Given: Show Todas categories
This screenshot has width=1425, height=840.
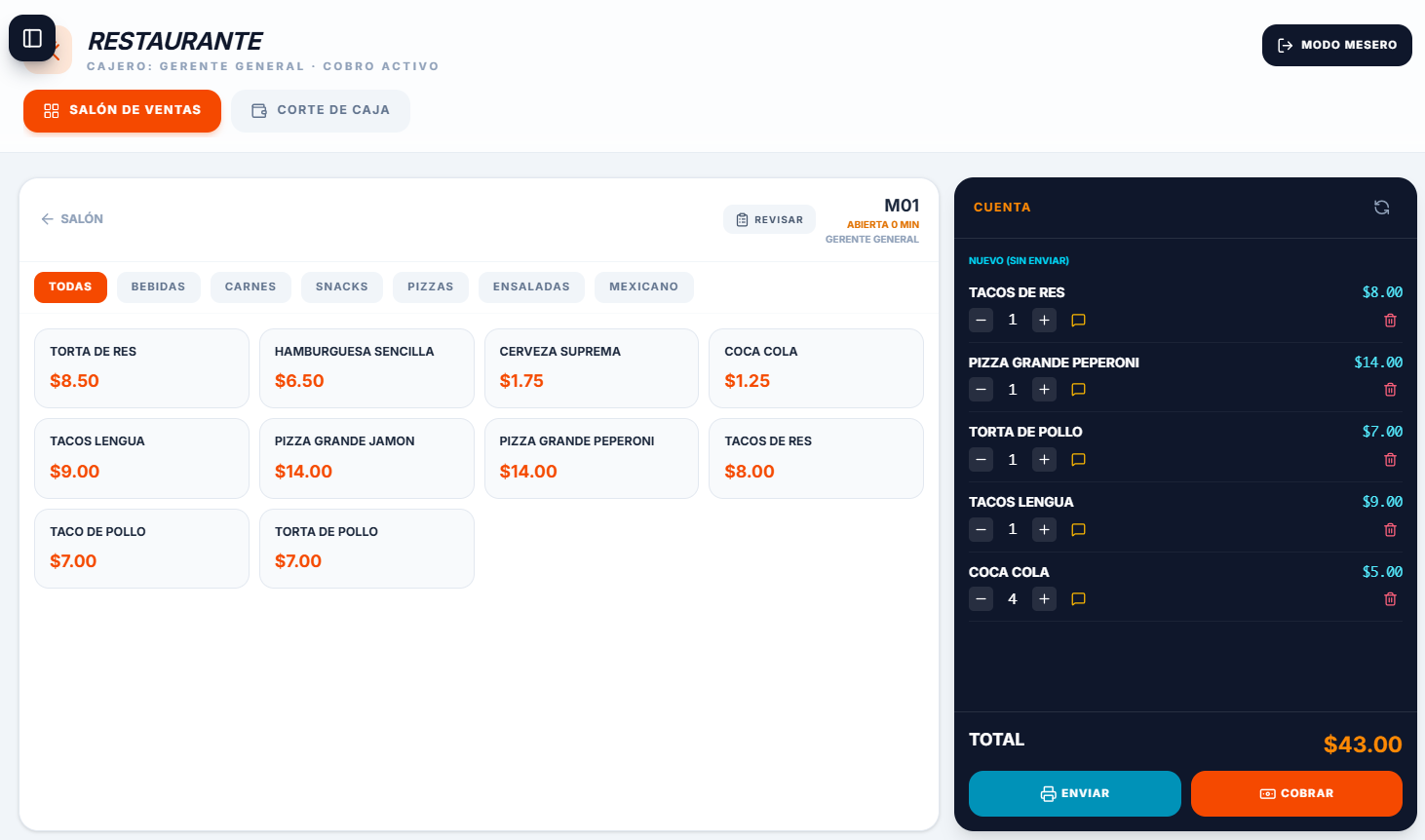Looking at the screenshot, I should [x=70, y=286].
